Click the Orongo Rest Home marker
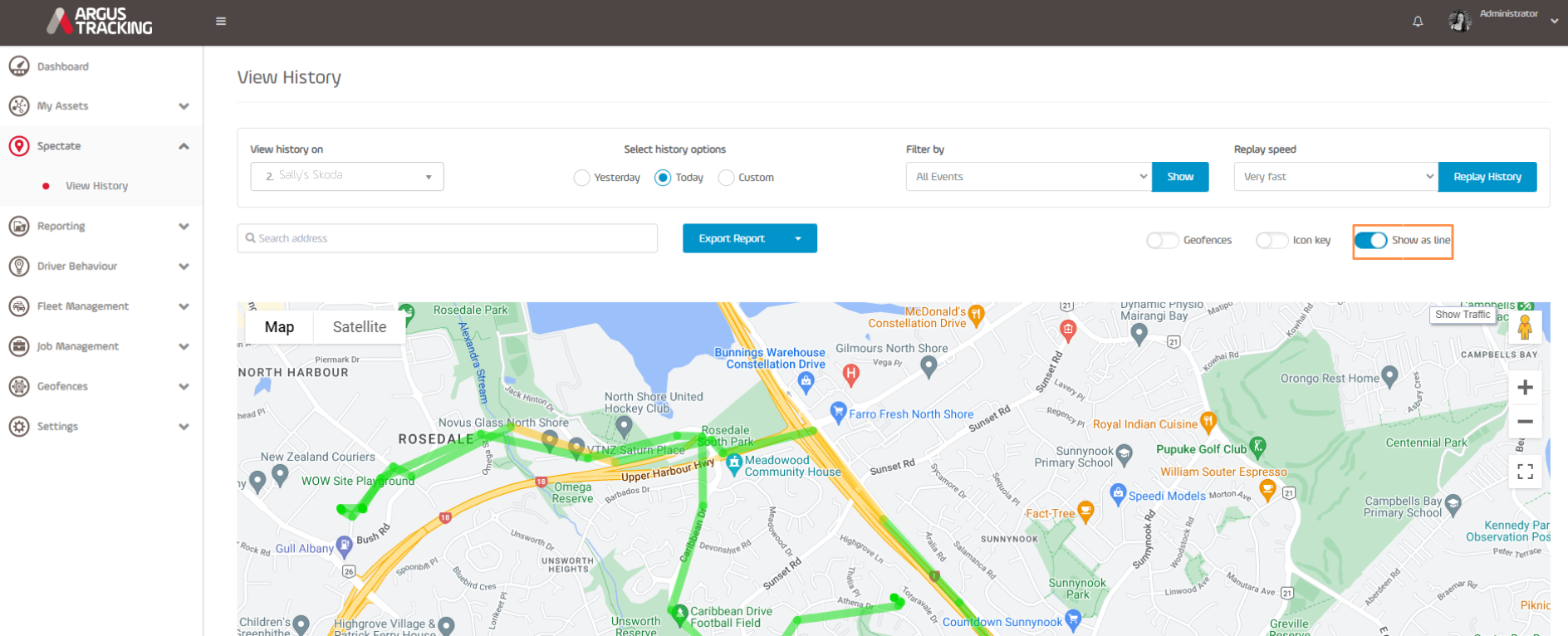The width and height of the screenshot is (1568, 636). click(x=1389, y=377)
